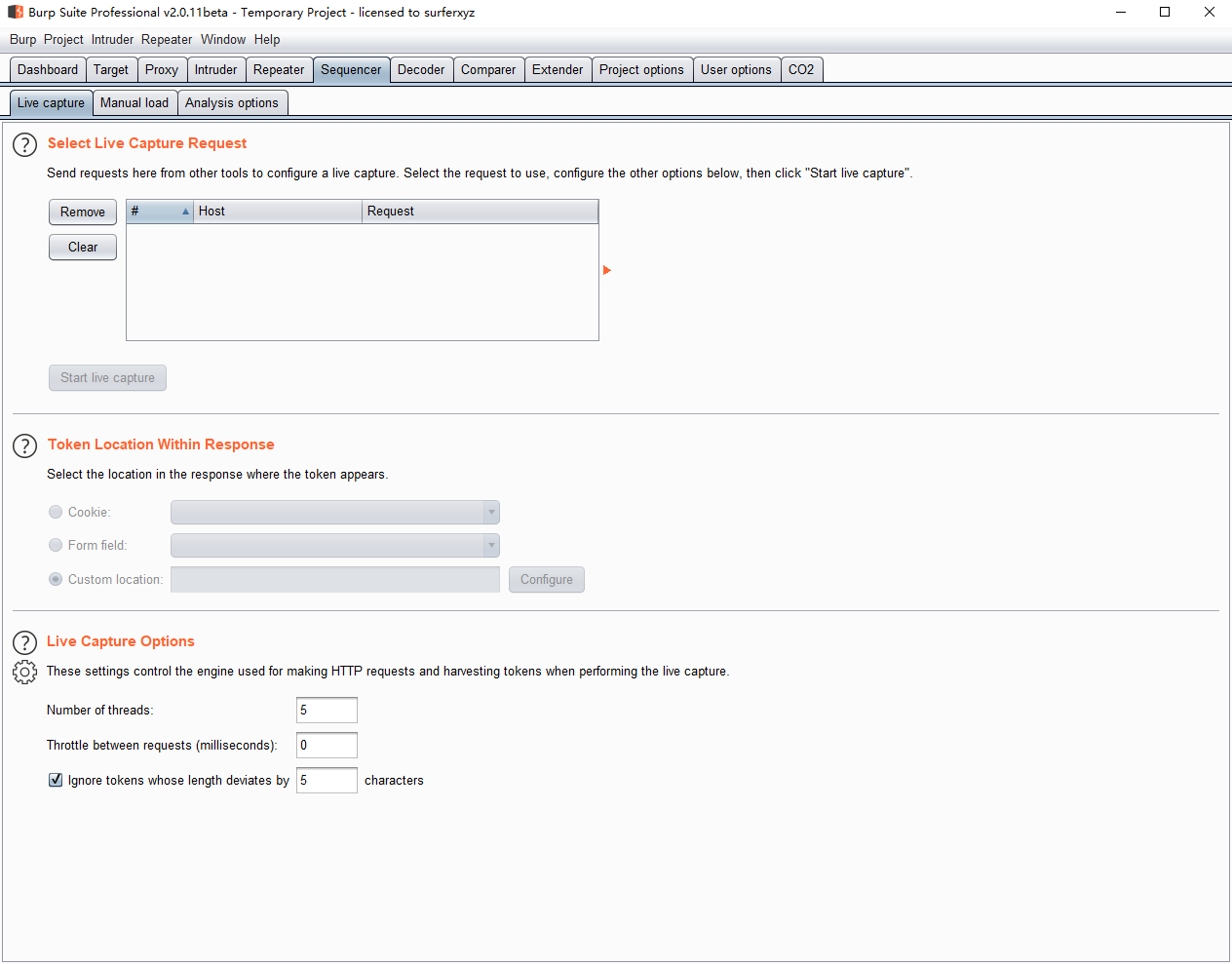This screenshot has width=1232, height=964.
Task: Open help for Live Capture Options
Action: (x=24, y=643)
